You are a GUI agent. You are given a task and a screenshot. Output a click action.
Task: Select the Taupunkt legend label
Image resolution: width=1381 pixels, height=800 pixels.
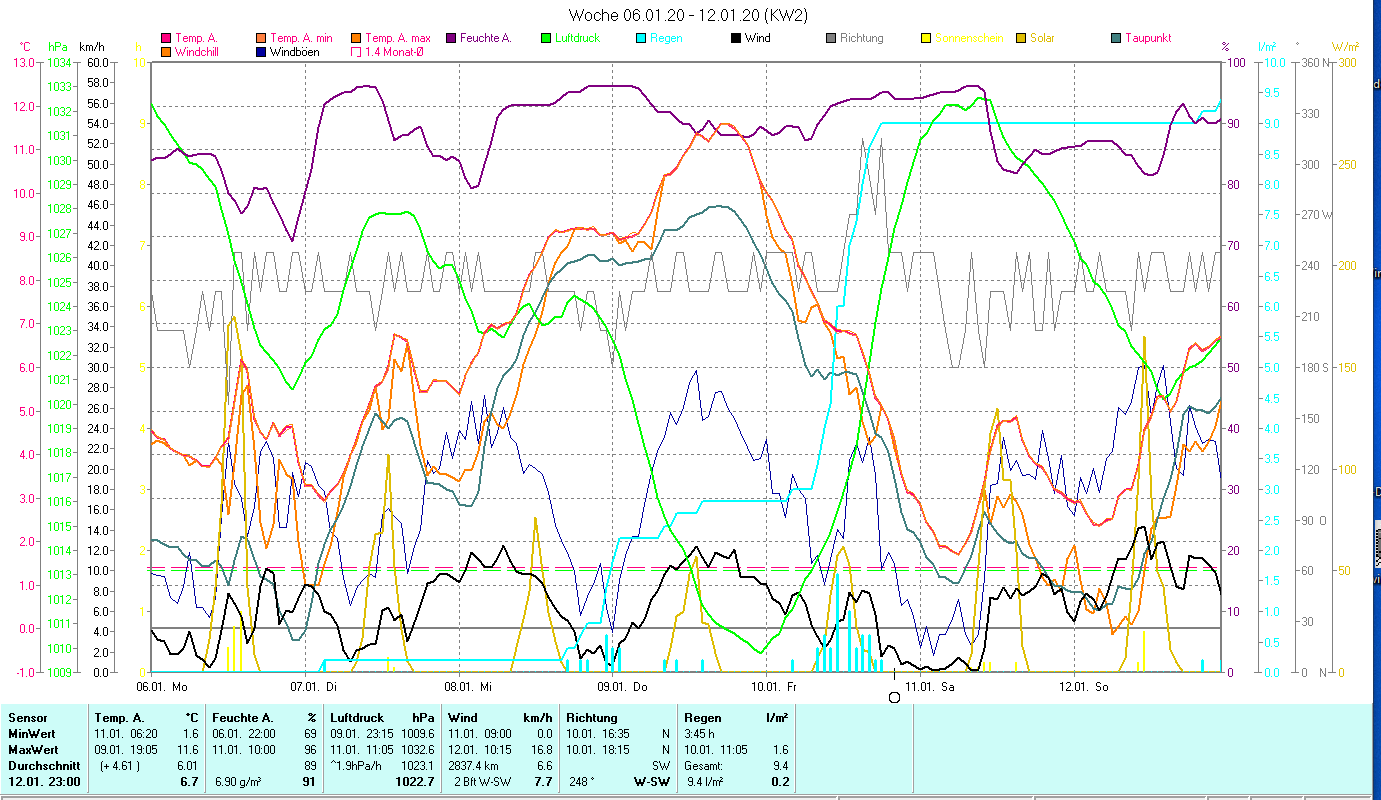(x=1148, y=38)
